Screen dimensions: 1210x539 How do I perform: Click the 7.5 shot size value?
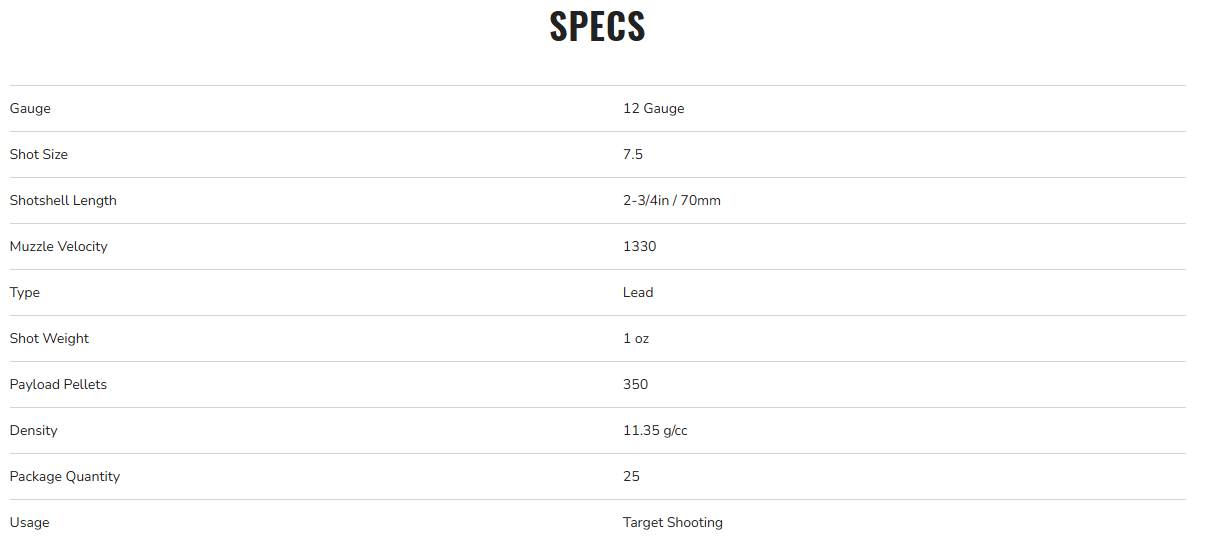[633, 154]
